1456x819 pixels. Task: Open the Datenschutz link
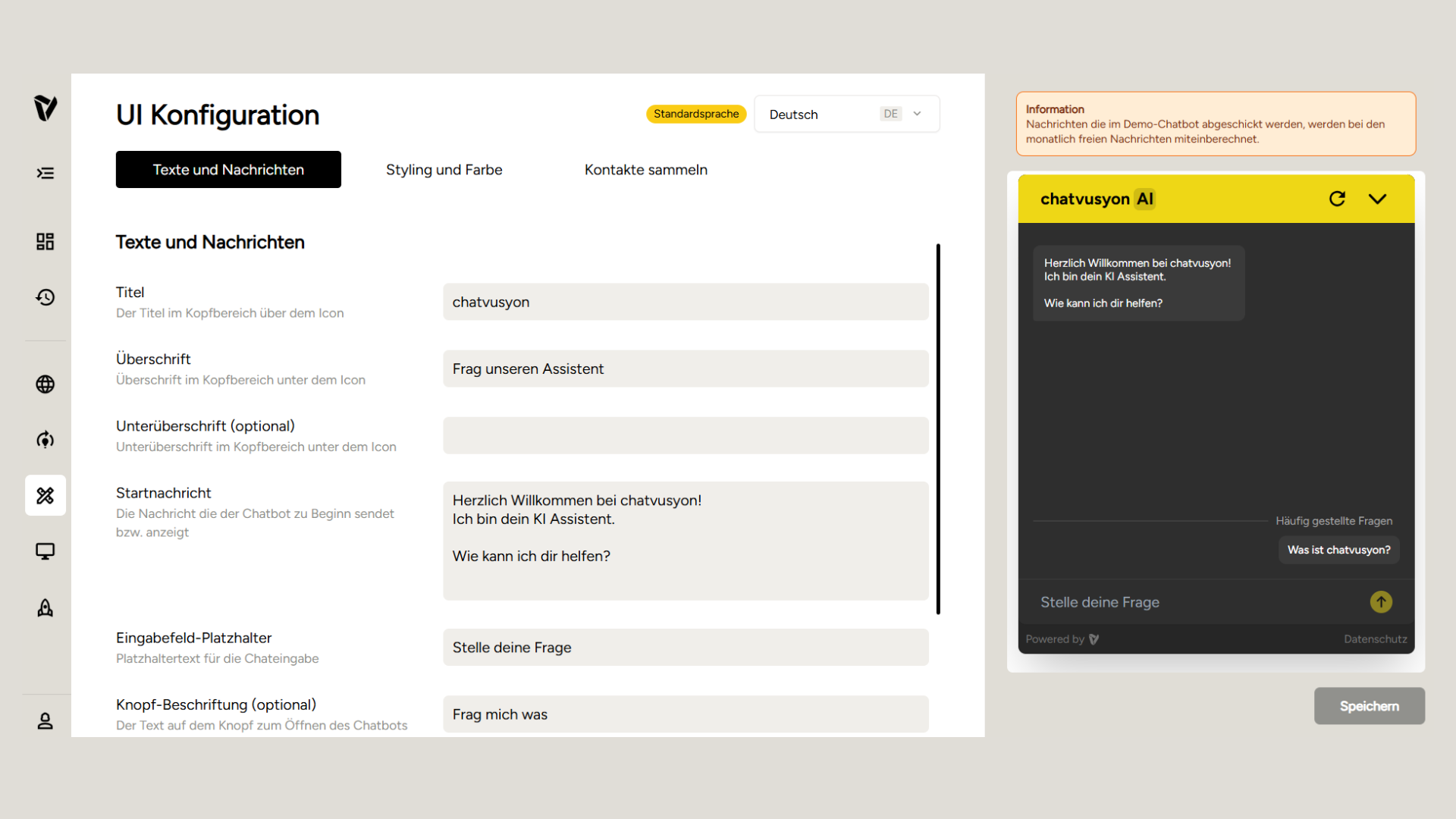tap(1375, 639)
